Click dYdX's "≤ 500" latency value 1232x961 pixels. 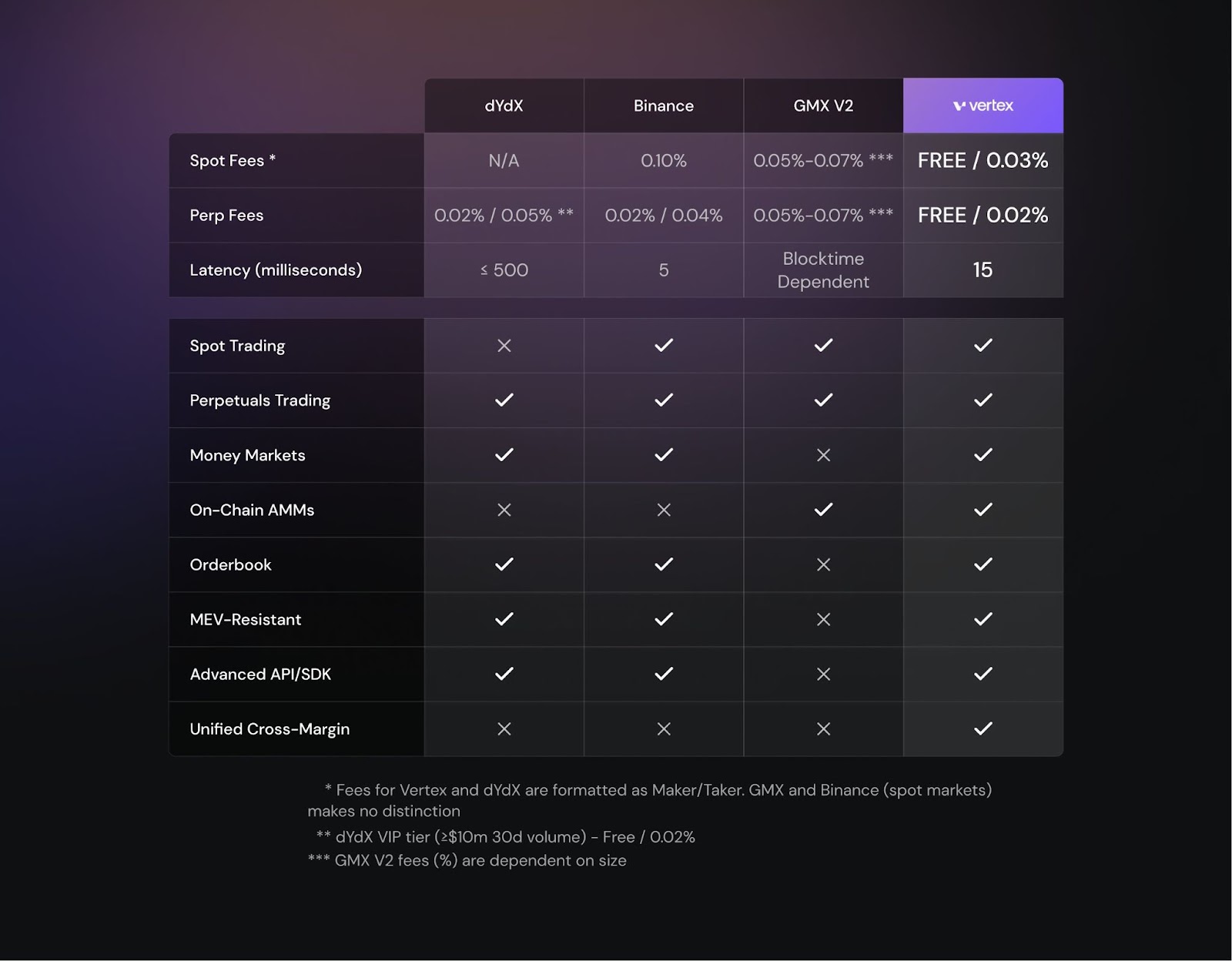click(x=504, y=270)
